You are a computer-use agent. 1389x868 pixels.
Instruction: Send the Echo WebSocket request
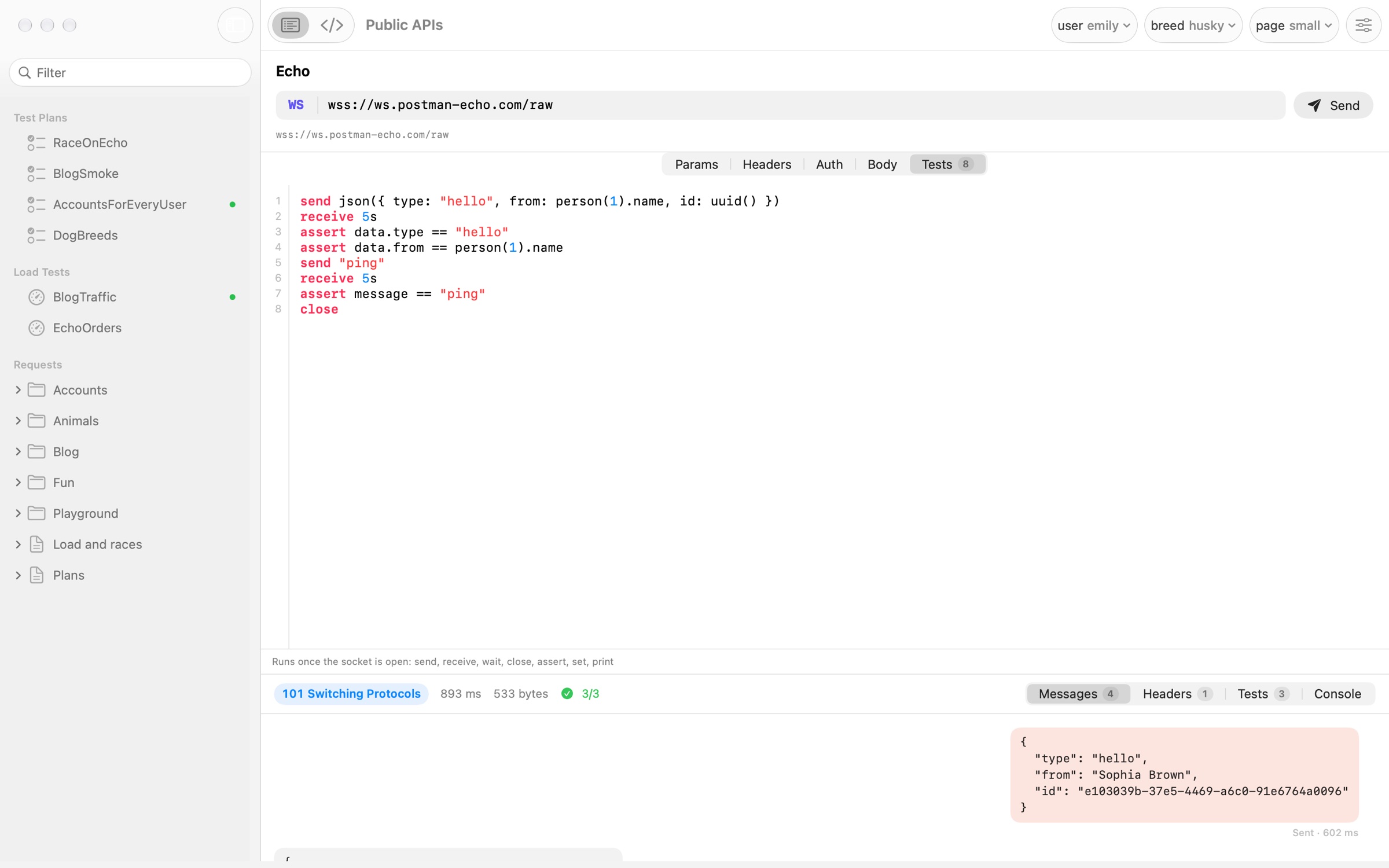coord(1333,105)
